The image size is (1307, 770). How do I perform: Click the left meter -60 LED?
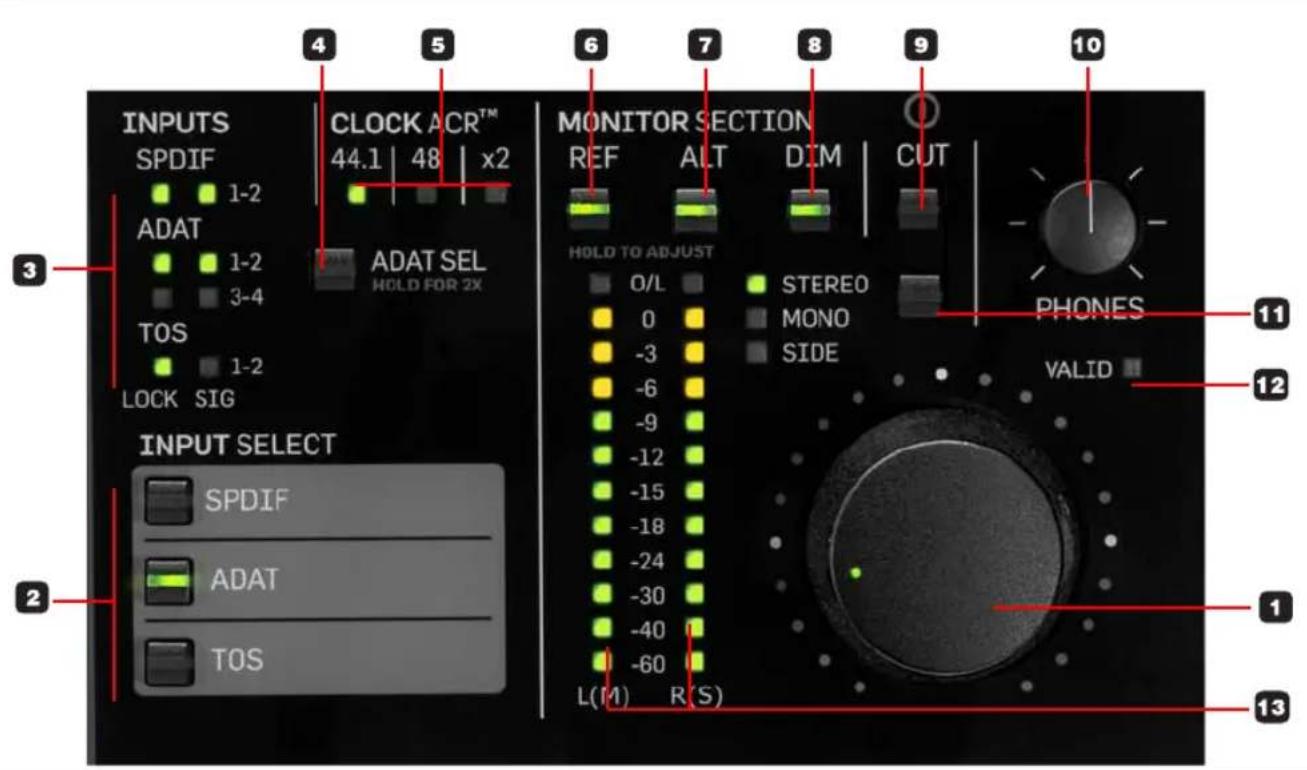(x=601, y=662)
